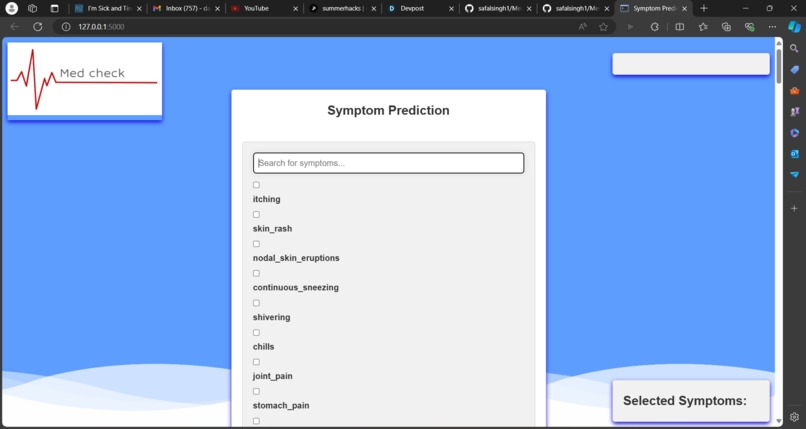
Task: Check the continuous_sneezing checkbox
Action: (256, 273)
